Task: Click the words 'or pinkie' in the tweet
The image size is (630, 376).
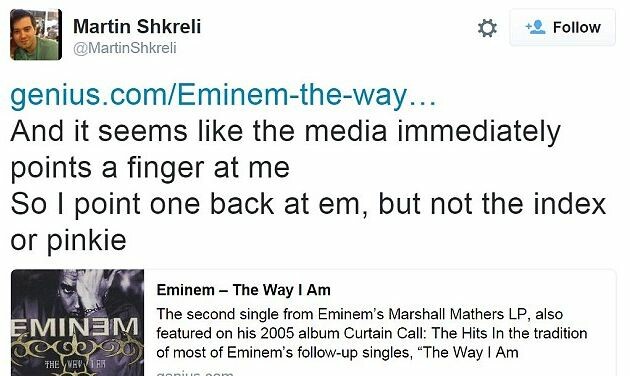Action: click(68, 241)
